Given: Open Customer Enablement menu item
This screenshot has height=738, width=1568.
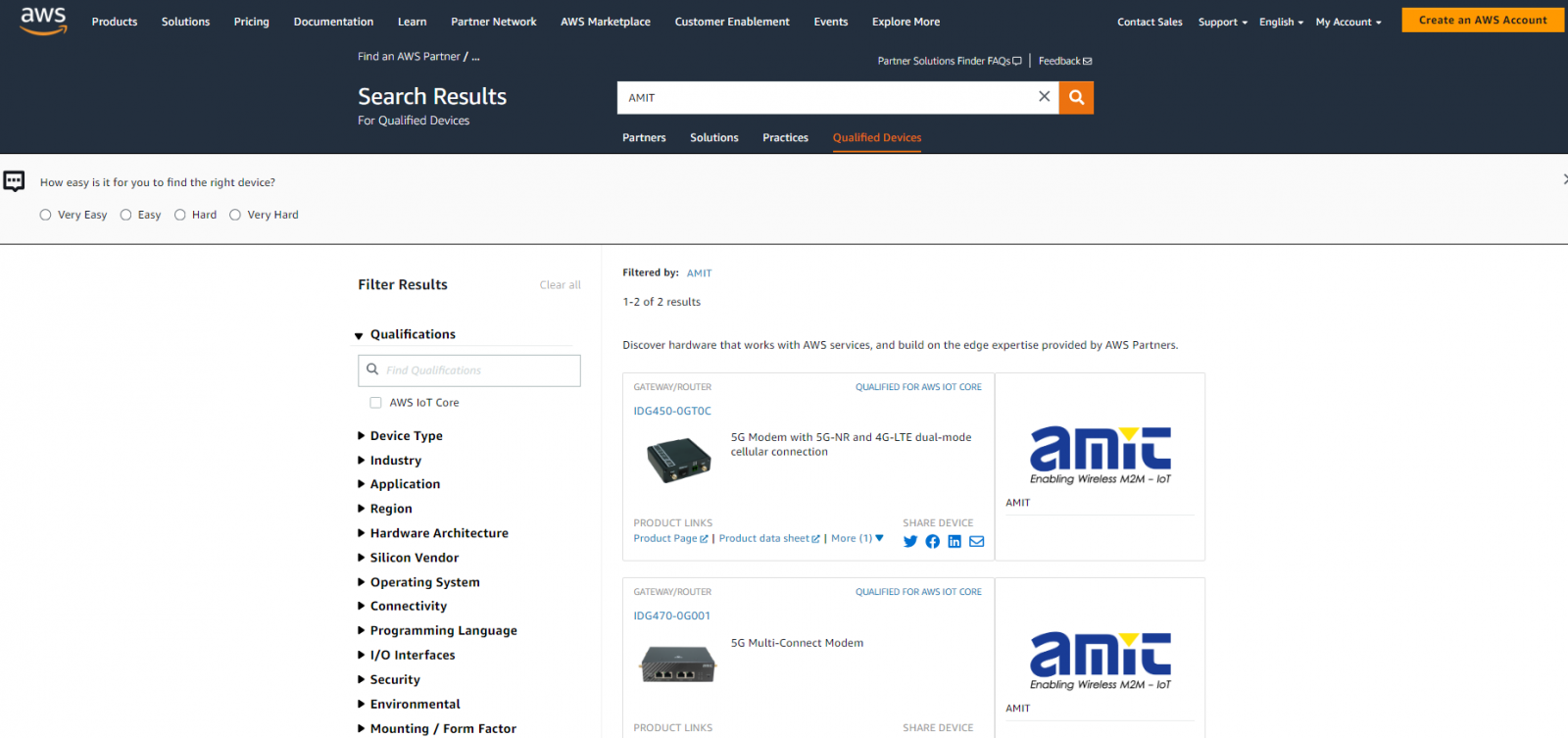Looking at the screenshot, I should coord(732,22).
